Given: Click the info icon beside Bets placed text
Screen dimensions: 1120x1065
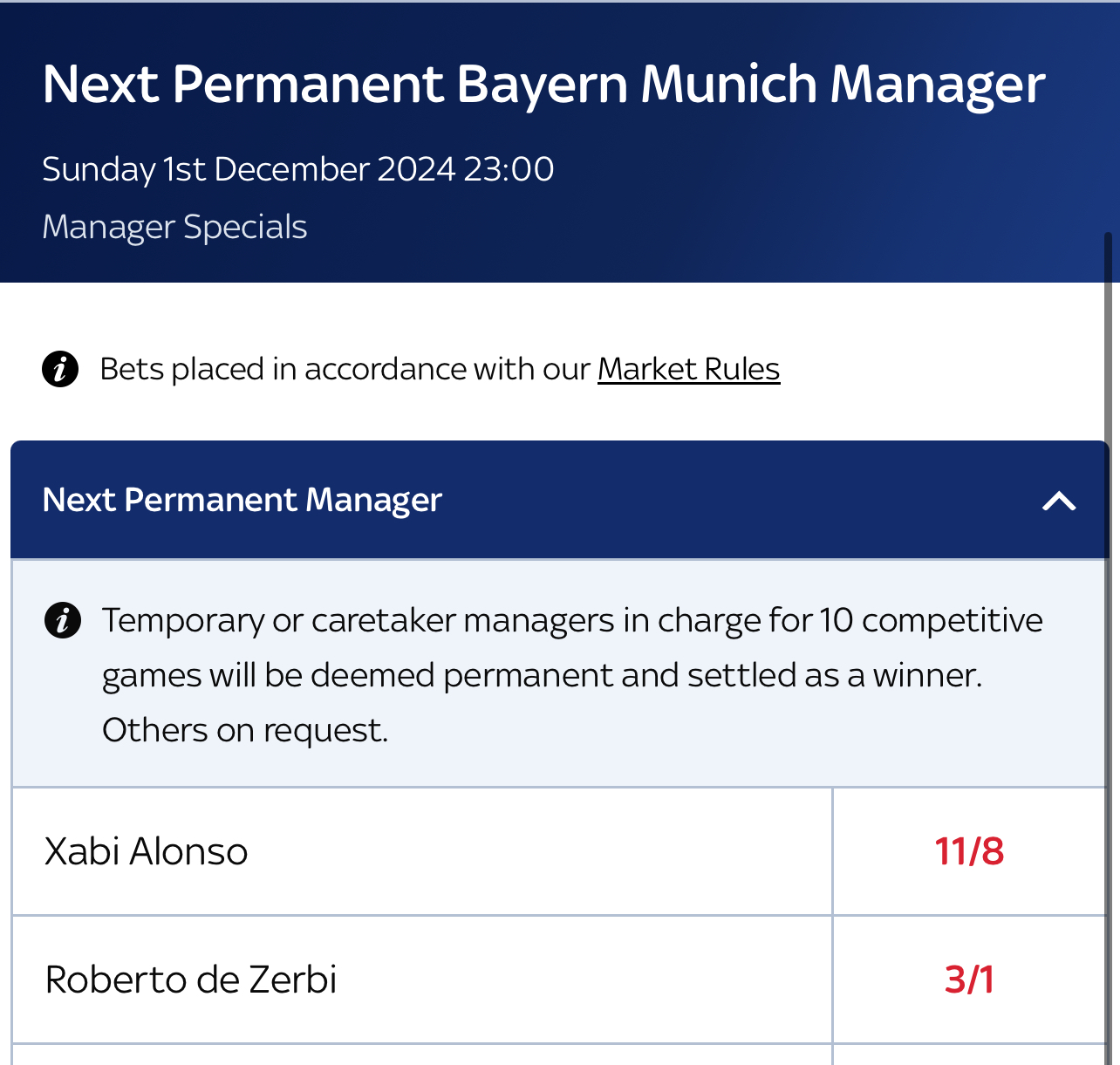Looking at the screenshot, I should coord(60,369).
